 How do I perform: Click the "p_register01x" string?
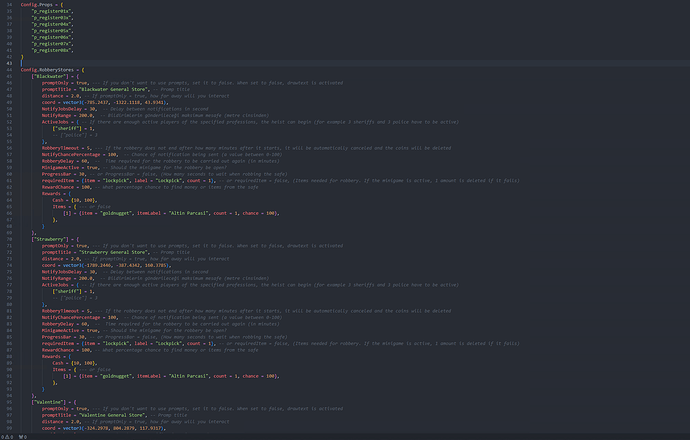51,11
